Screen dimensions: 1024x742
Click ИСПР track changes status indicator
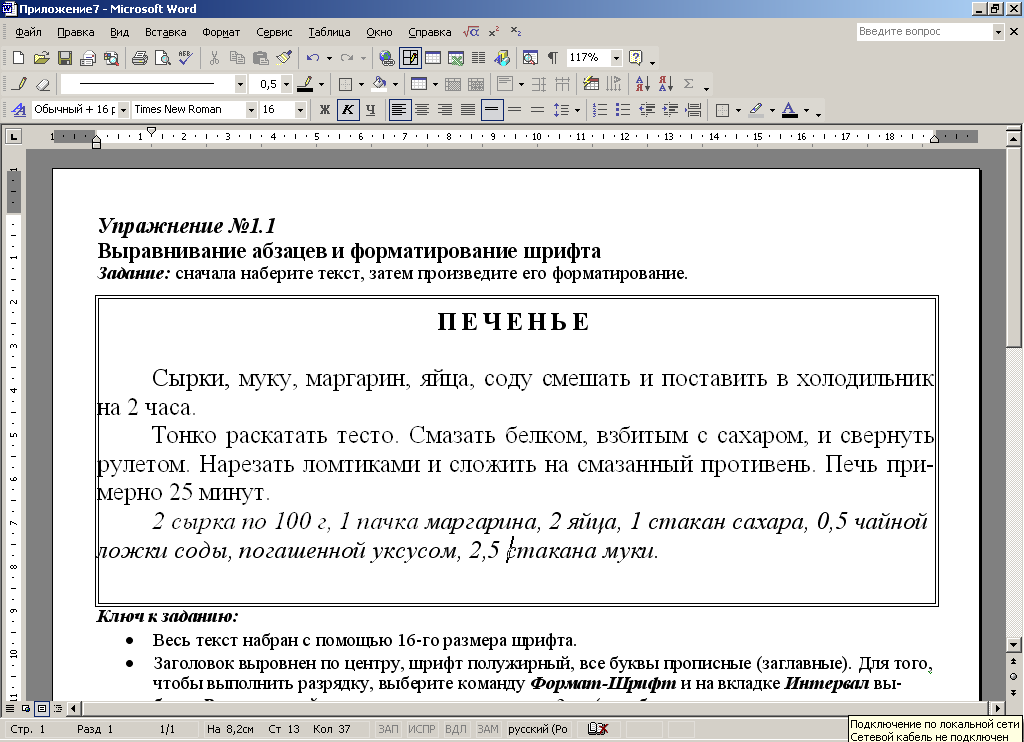pos(421,729)
